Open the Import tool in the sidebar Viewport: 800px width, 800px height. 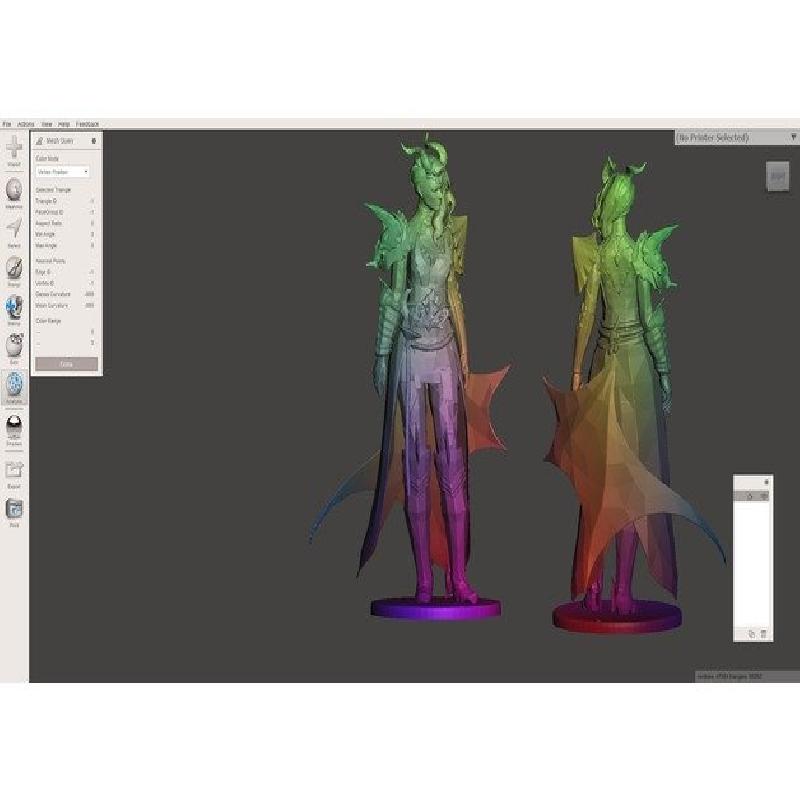pyautogui.click(x=14, y=151)
